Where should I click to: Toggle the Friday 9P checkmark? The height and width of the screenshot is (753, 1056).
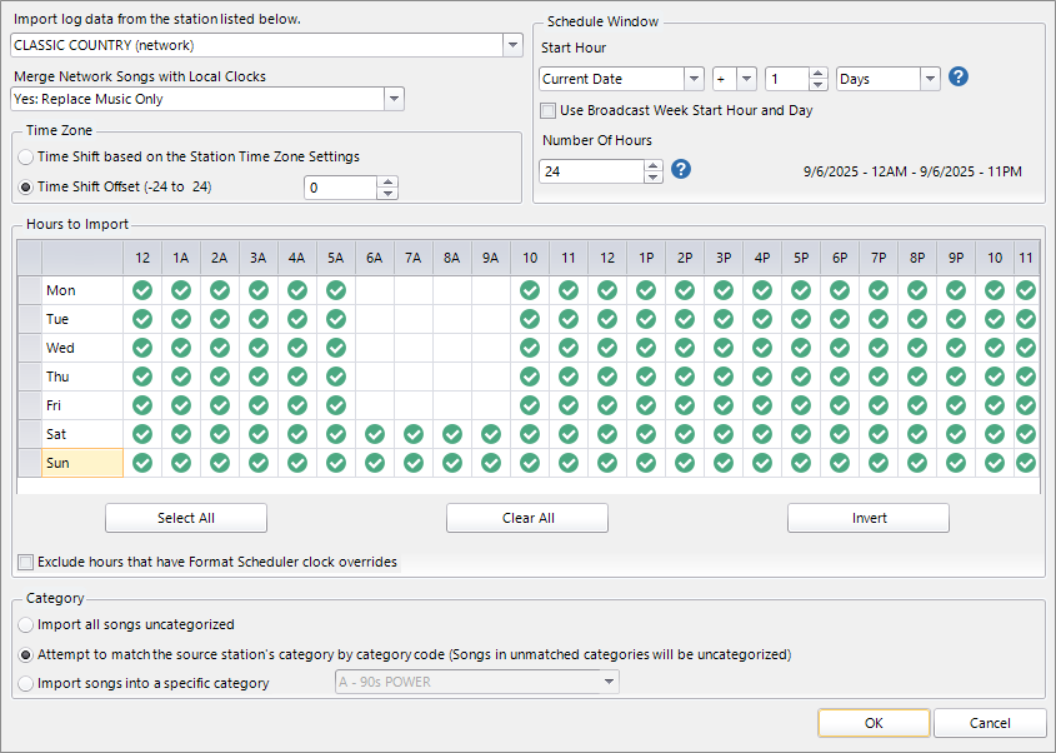pos(956,406)
